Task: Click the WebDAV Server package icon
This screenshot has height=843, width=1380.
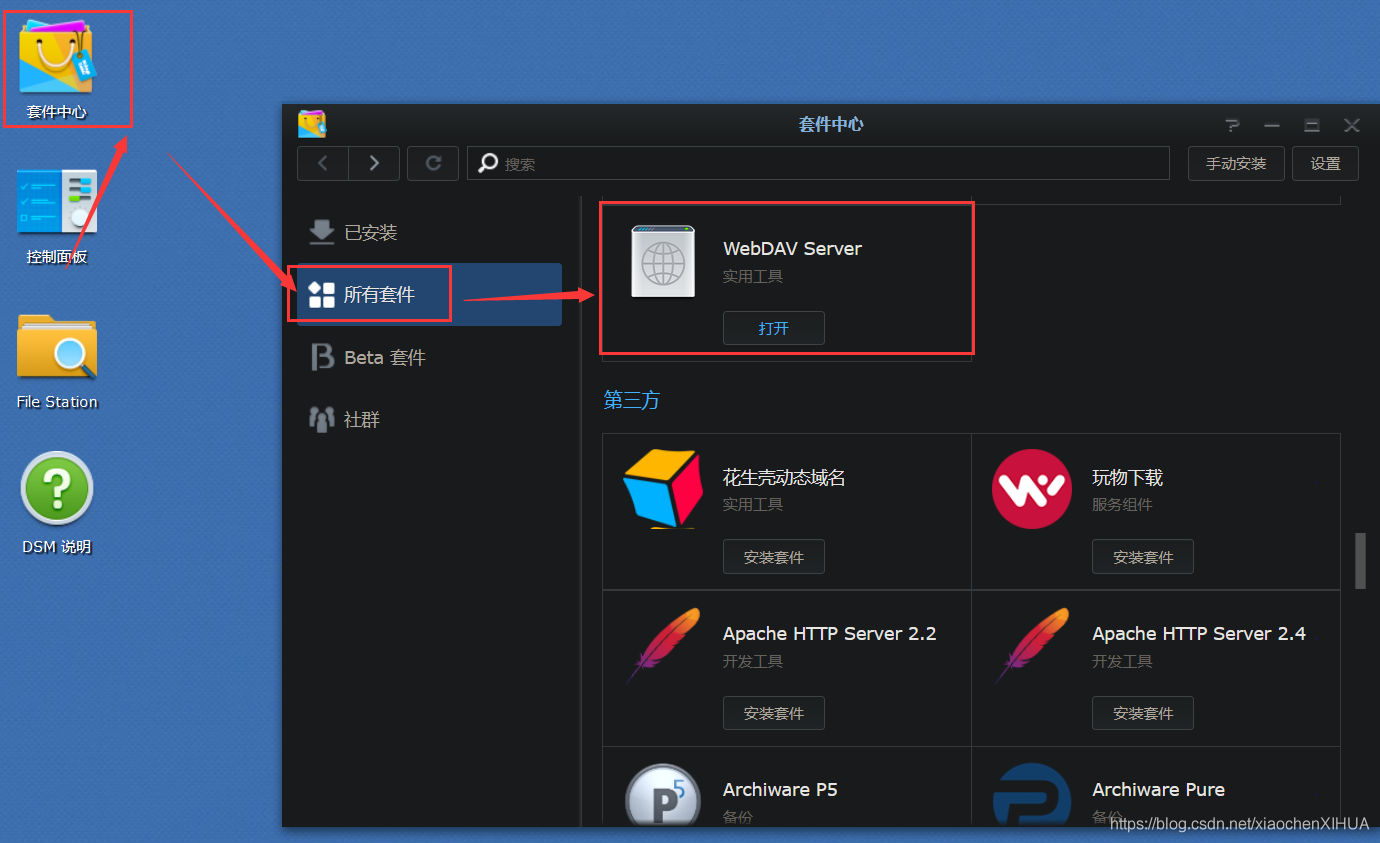Action: pyautogui.click(x=663, y=262)
